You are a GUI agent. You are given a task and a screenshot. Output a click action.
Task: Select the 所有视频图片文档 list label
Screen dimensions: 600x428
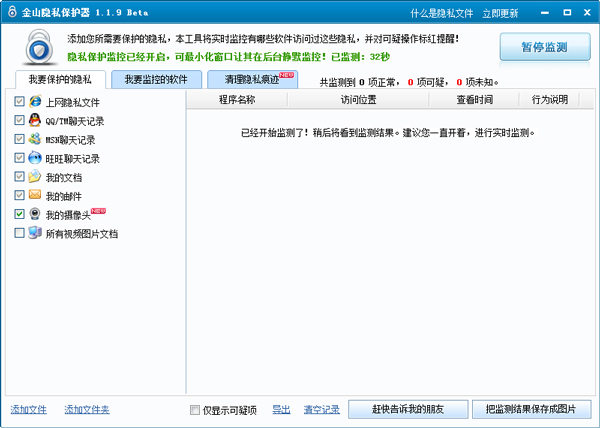(82, 233)
